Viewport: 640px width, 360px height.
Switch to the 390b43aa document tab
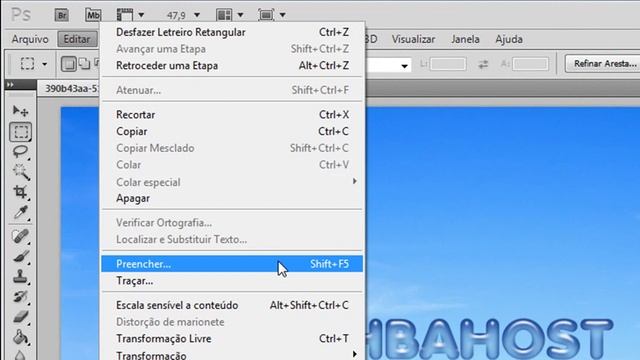pyautogui.click(x=69, y=89)
